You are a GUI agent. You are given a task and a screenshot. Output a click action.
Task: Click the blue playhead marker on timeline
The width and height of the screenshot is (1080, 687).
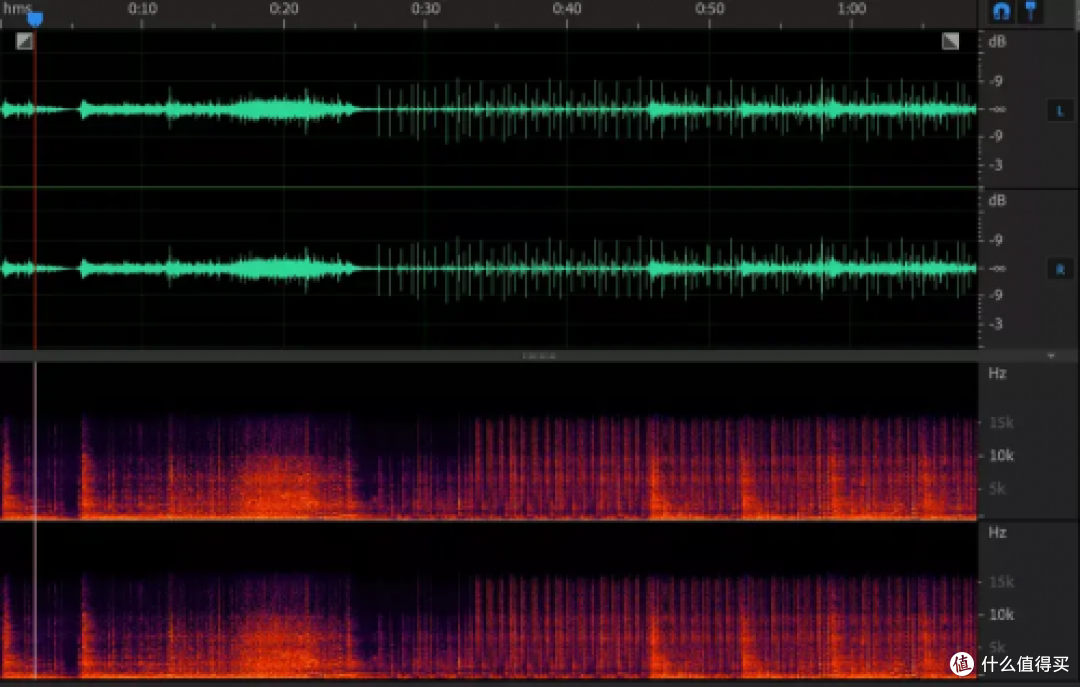coord(34,19)
